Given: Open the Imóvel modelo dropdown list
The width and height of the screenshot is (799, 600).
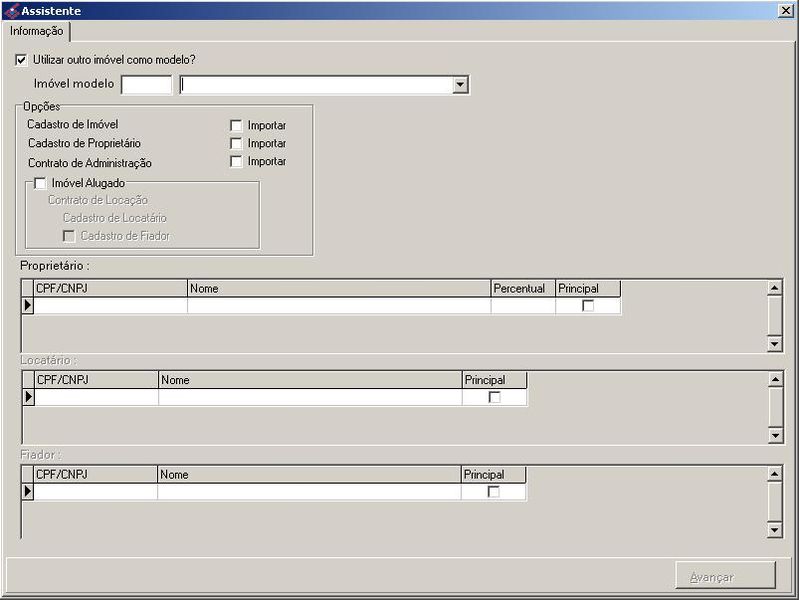Looking at the screenshot, I should click(x=460, y=85).
